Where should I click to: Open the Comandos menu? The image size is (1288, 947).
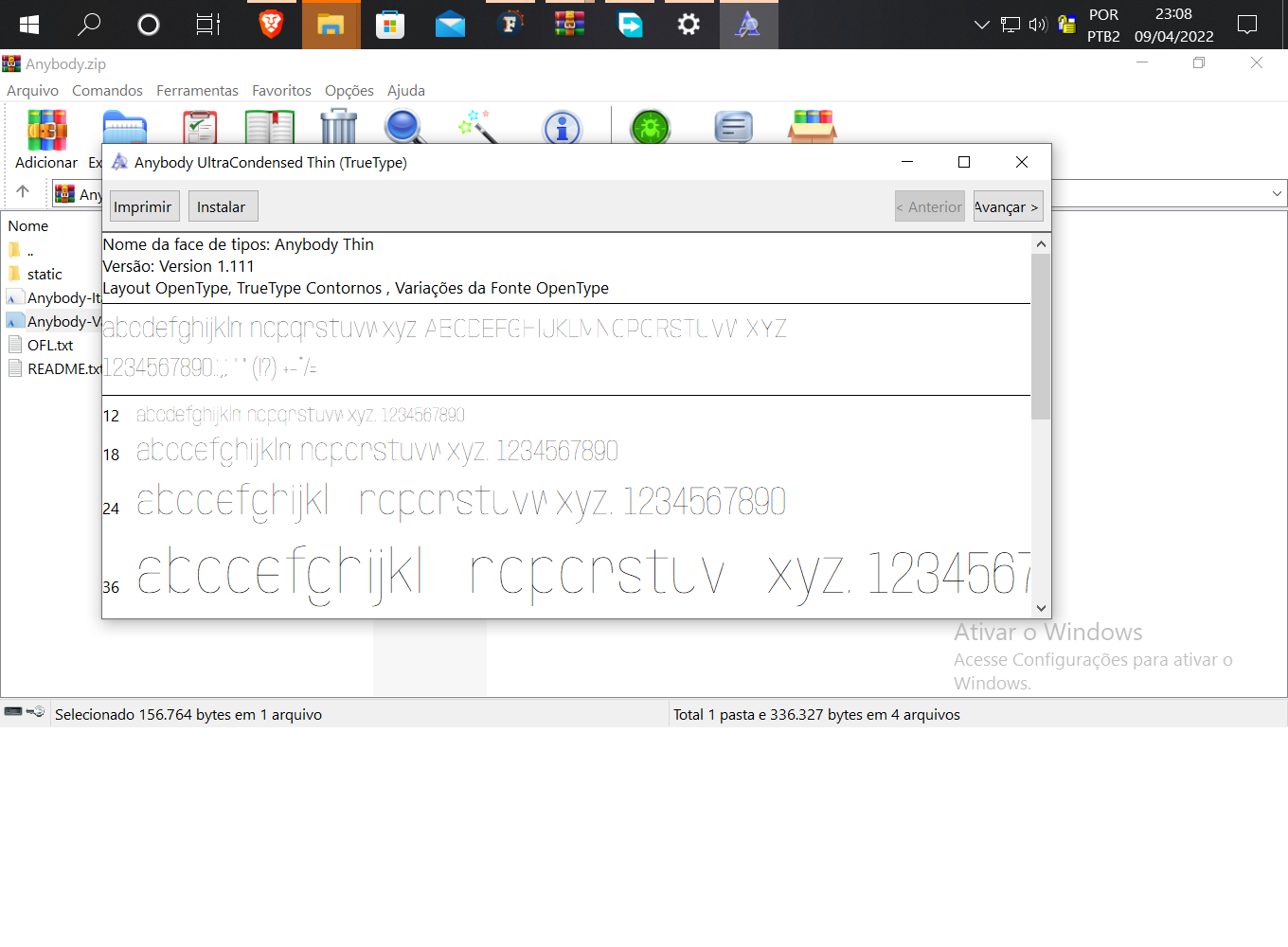coord(107,91)
